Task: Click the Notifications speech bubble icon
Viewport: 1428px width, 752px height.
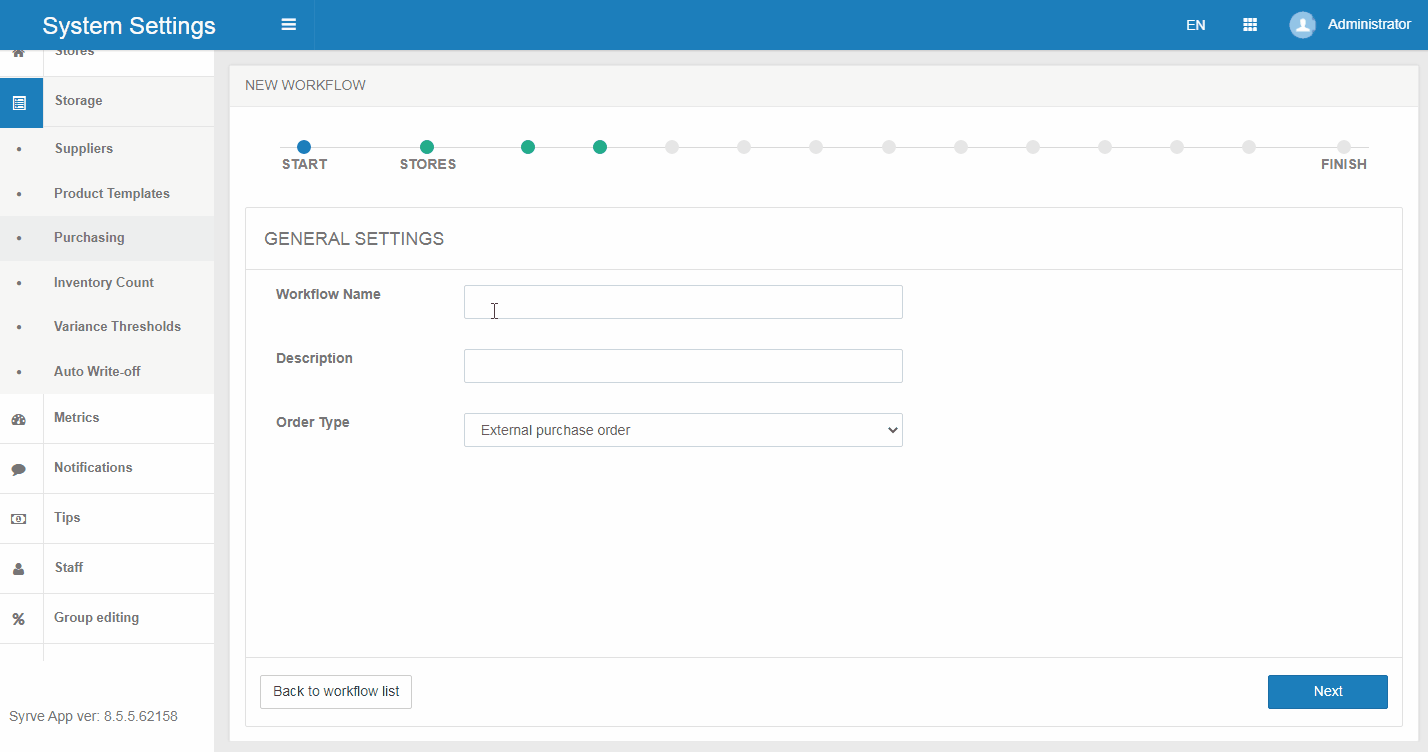Action: 18,469
